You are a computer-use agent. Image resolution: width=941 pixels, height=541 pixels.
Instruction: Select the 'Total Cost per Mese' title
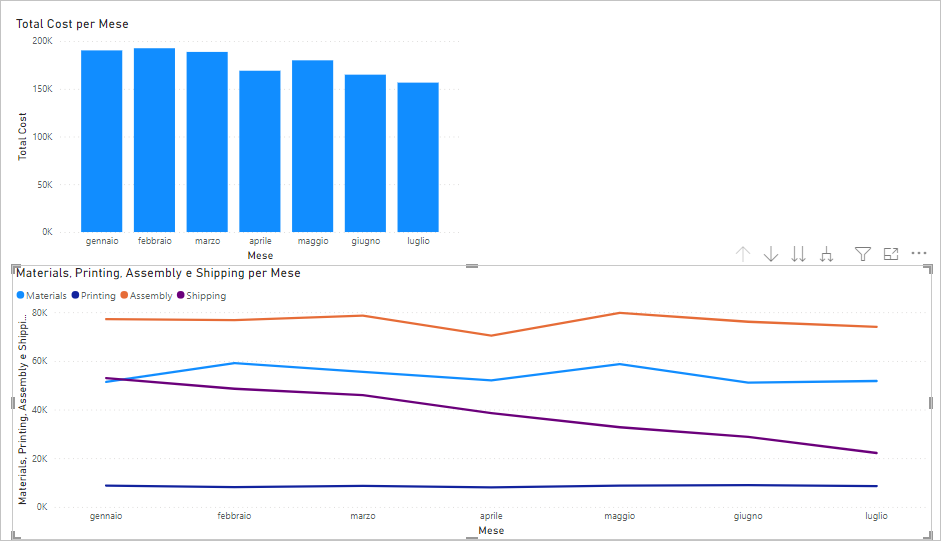tap(72, 24)
